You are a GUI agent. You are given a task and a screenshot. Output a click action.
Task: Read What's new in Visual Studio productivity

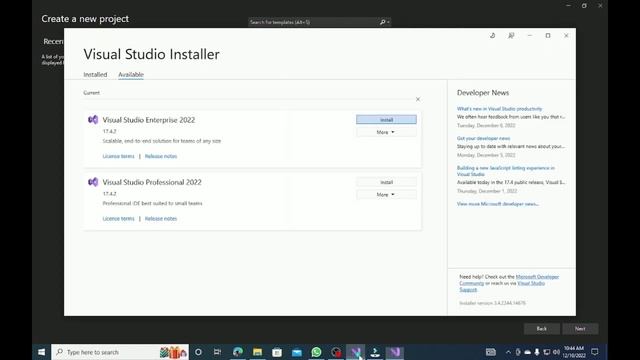(x=500, y=109)
